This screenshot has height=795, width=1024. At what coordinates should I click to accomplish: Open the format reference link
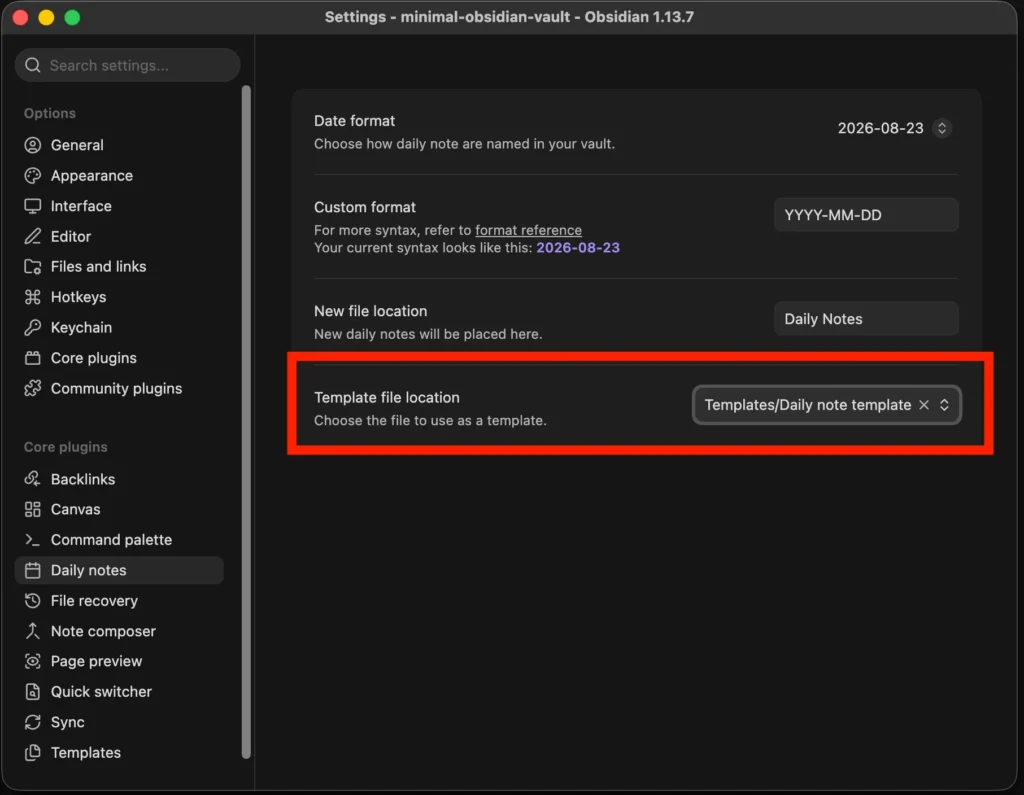point(528,230)
